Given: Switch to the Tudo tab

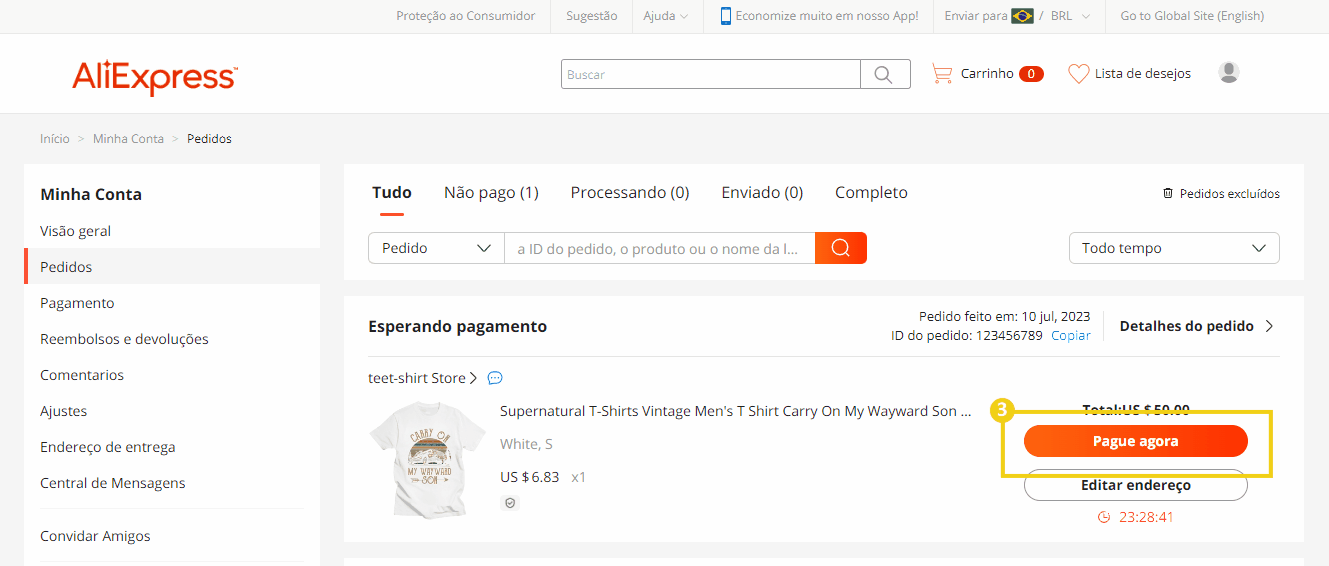Looking at the screenshot, I should click(392, 192).
